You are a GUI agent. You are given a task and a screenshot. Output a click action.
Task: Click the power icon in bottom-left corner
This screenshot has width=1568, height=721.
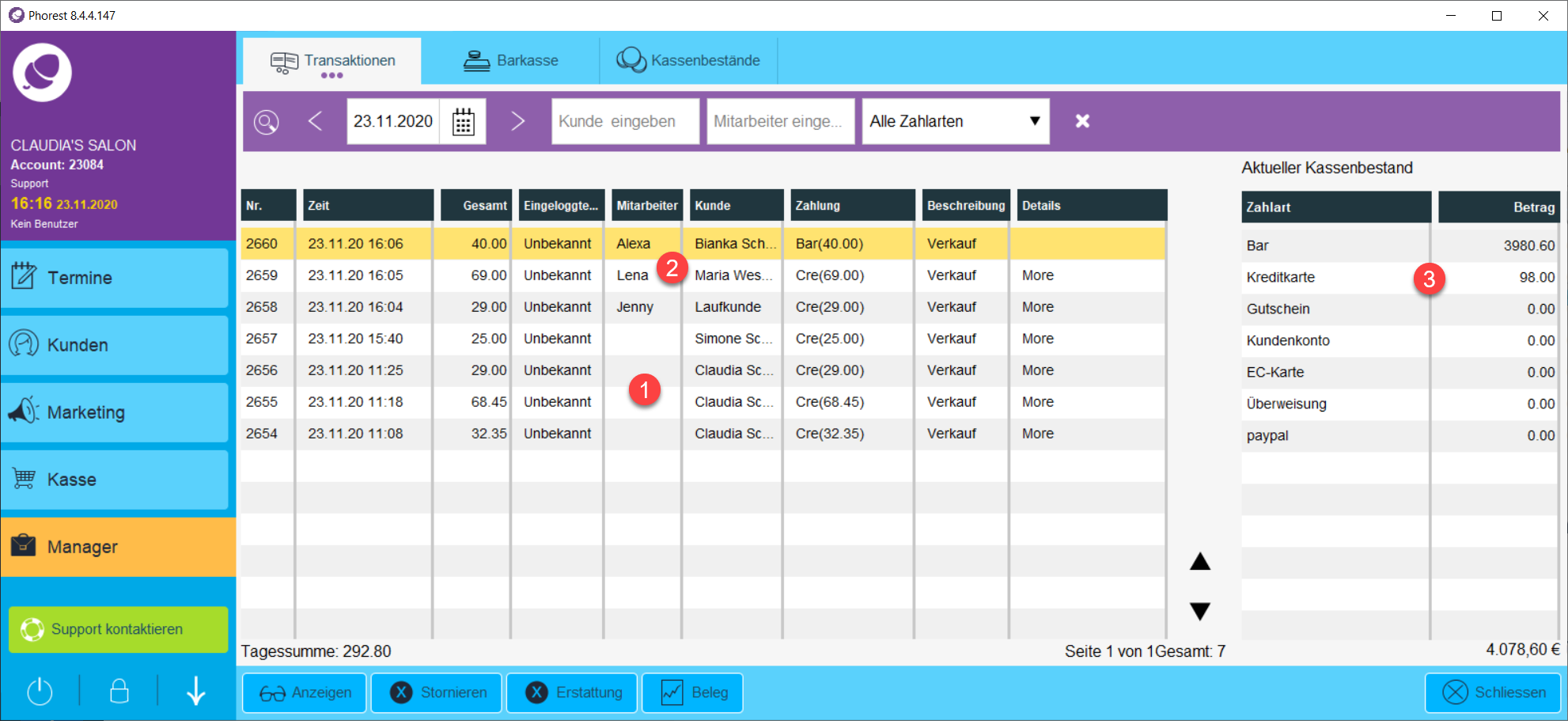(40, 692)
